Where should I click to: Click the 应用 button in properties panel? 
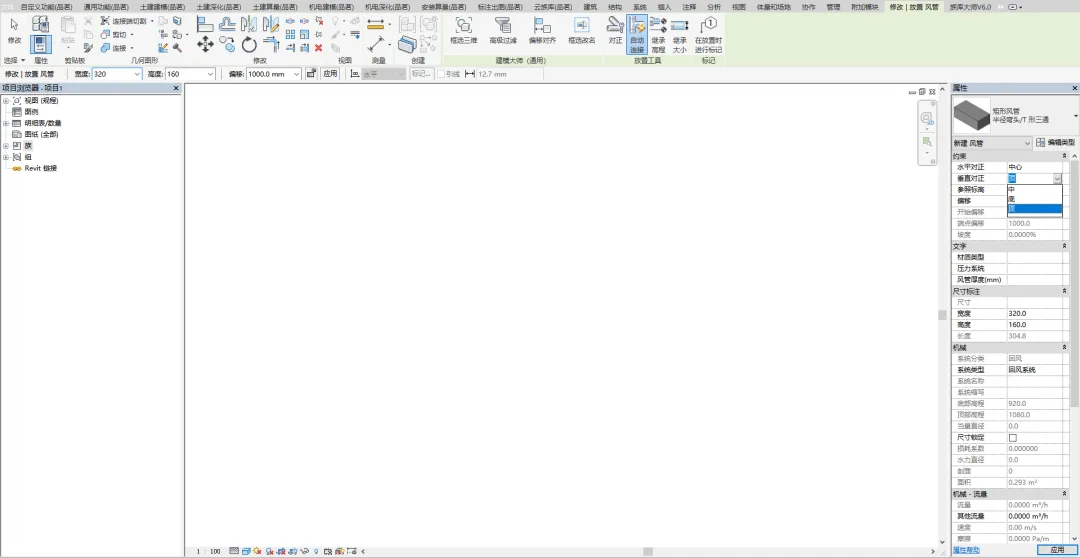(x=1057, y=550)
